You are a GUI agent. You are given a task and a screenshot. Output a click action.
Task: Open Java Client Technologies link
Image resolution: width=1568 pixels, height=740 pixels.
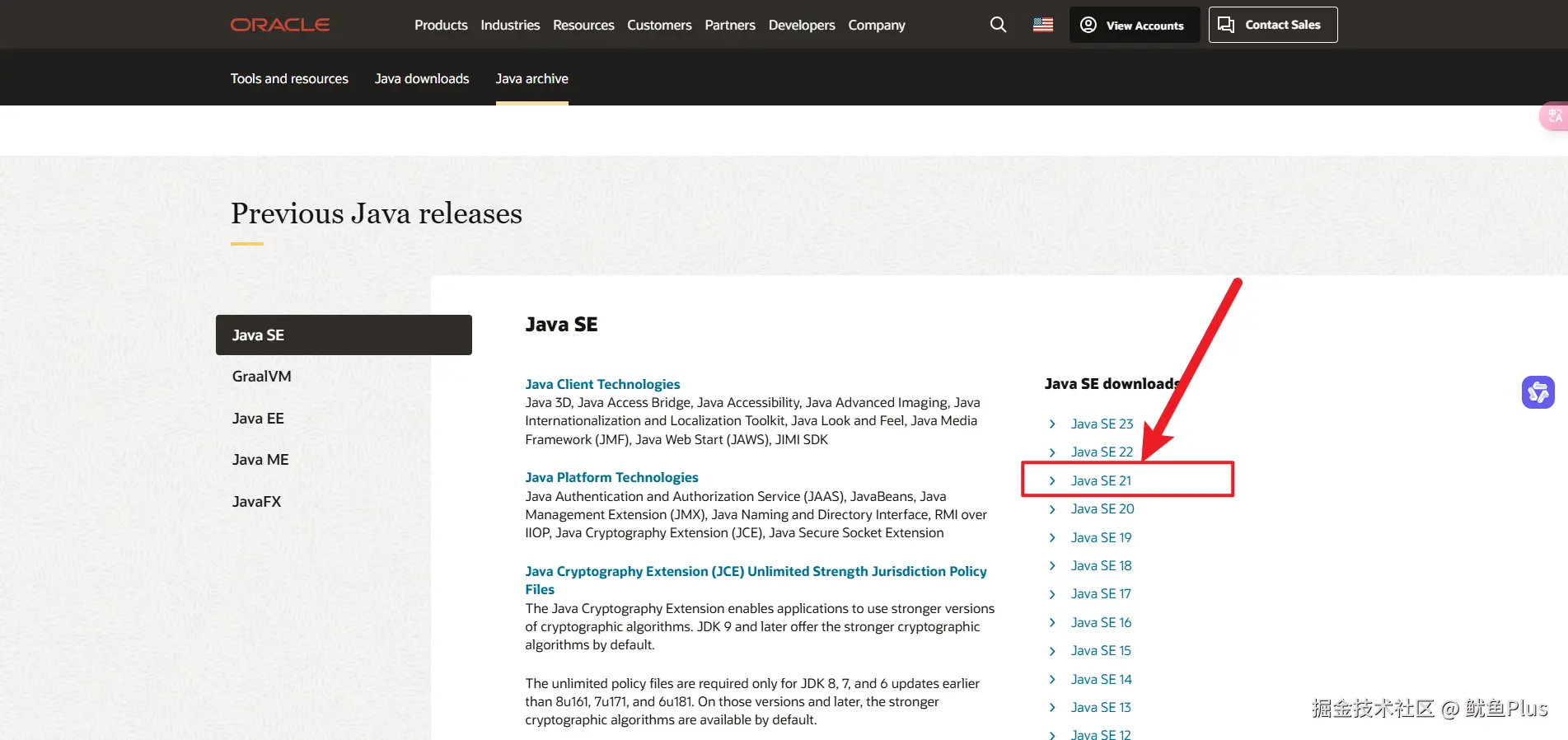coord(602,384)
